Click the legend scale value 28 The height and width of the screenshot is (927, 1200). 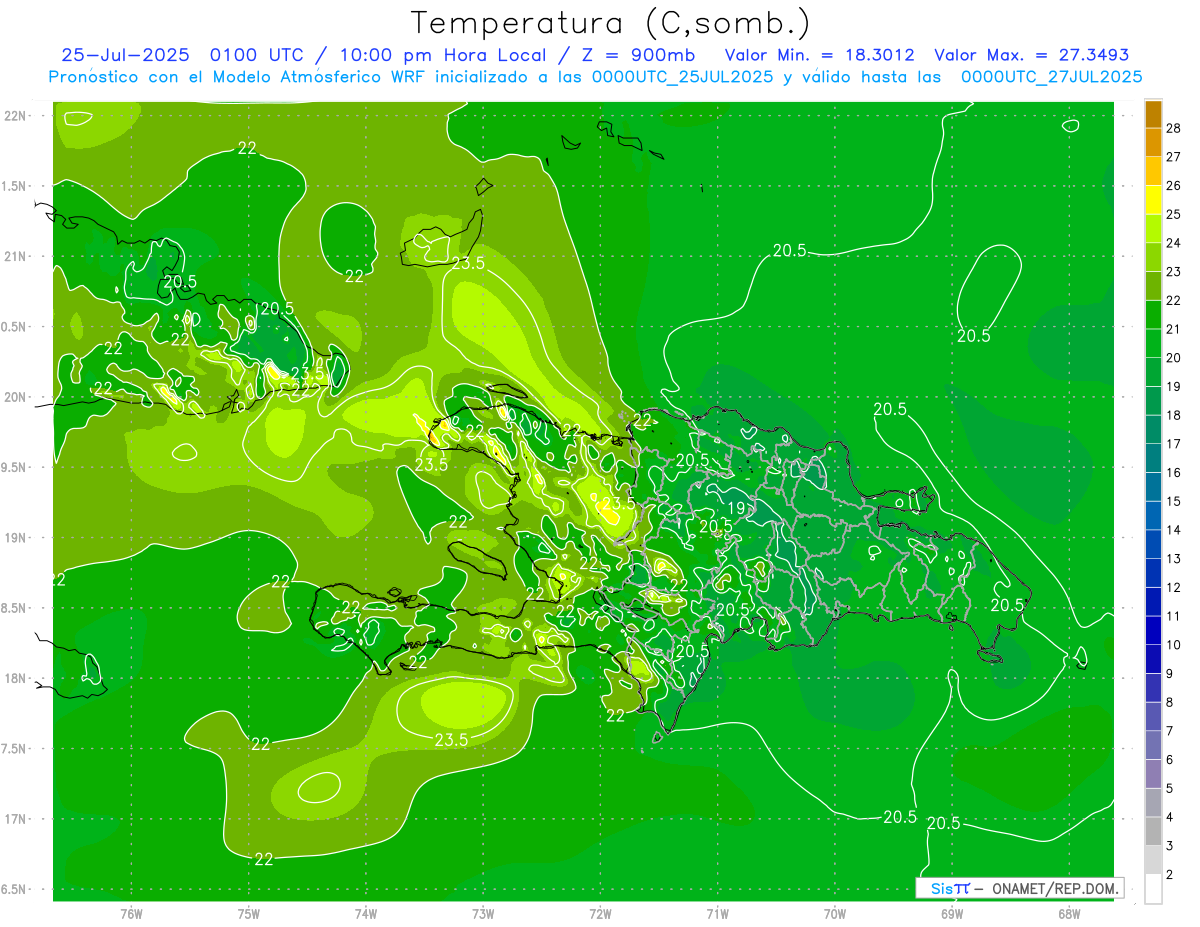1174,128
